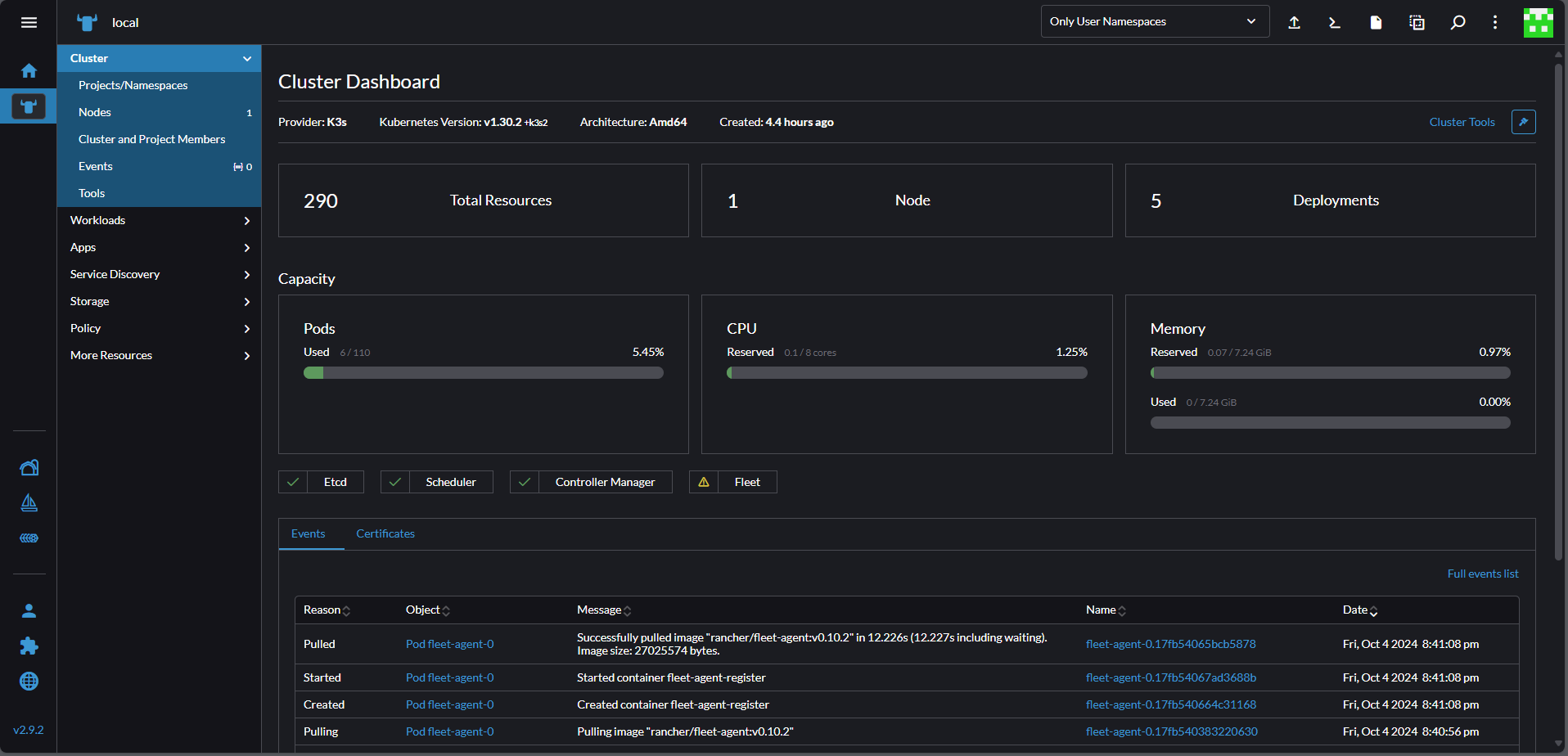Expand the More Resources group
The image size is (1568, 756).
(x=159, y=355)
